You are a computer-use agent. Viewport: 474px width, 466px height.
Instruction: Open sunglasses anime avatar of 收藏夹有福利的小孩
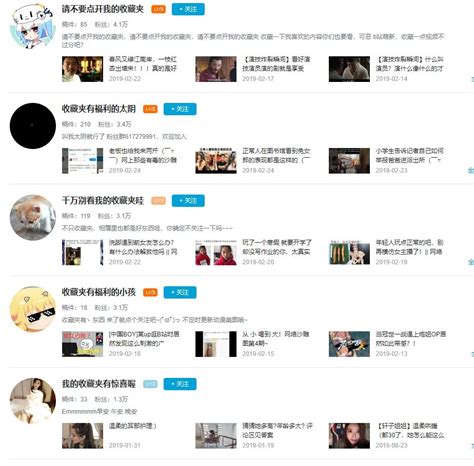point(33,309)
